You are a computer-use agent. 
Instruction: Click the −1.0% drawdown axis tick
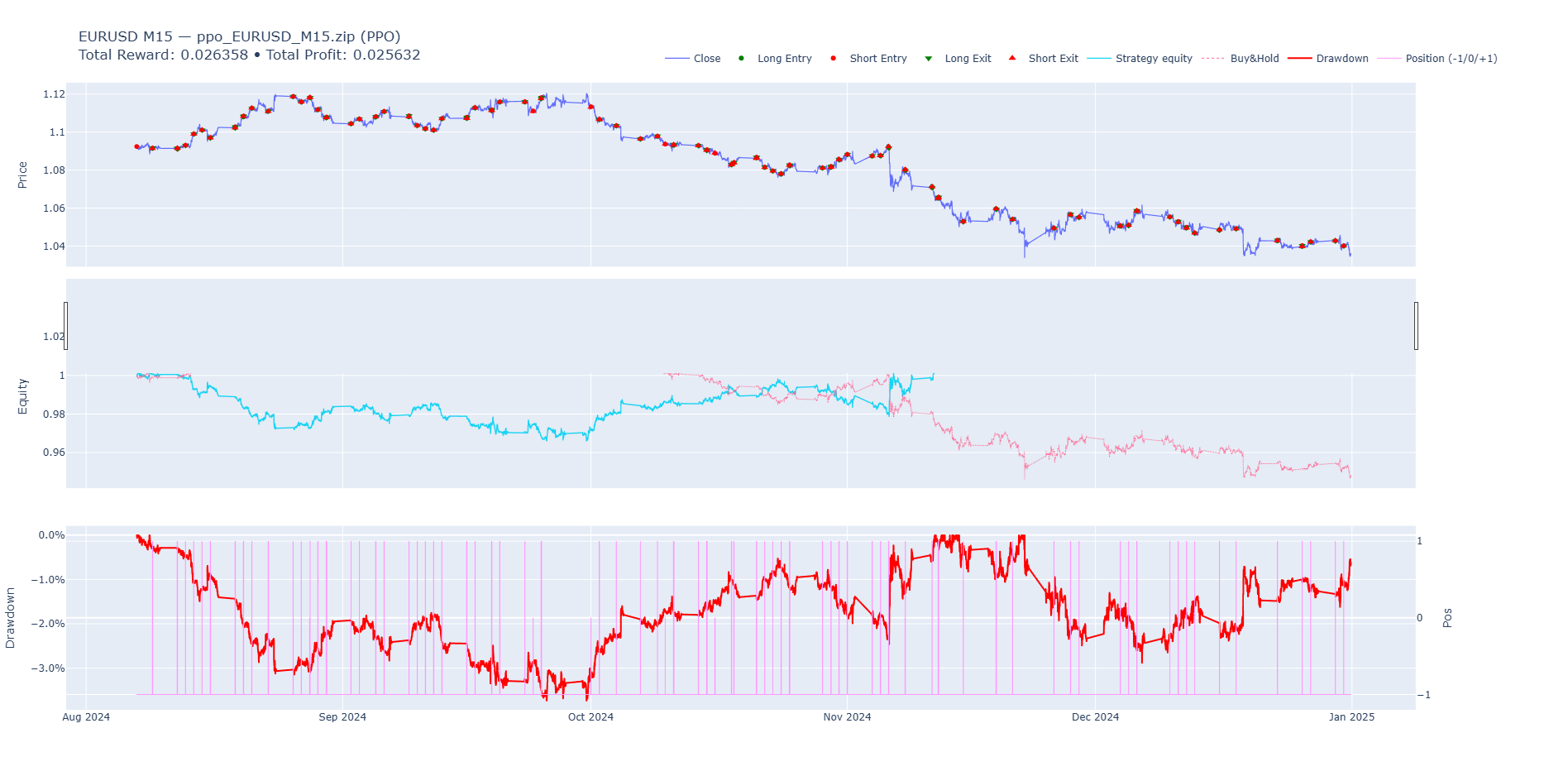tap(48, 580)
